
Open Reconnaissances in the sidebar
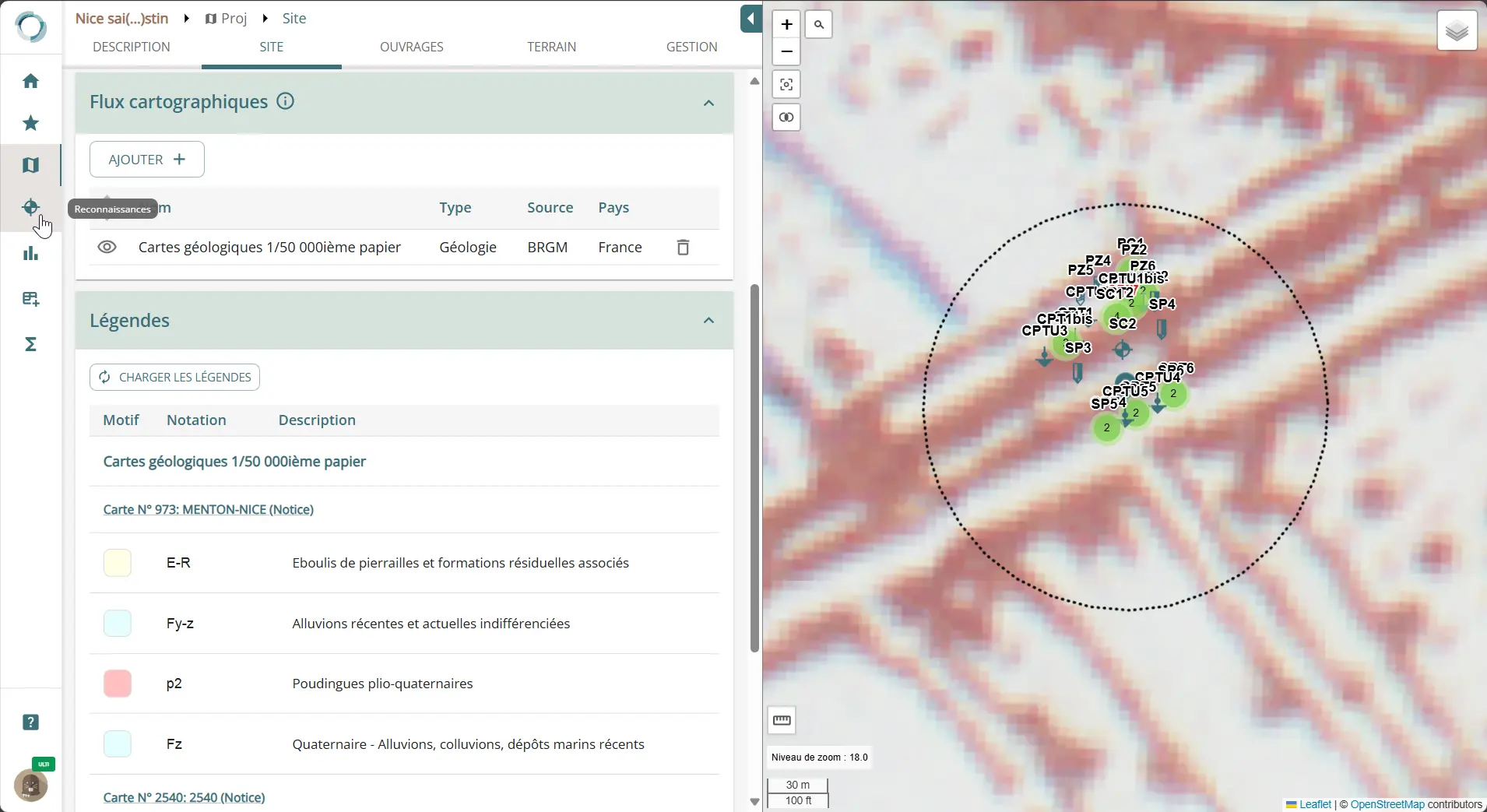[30, 207]
